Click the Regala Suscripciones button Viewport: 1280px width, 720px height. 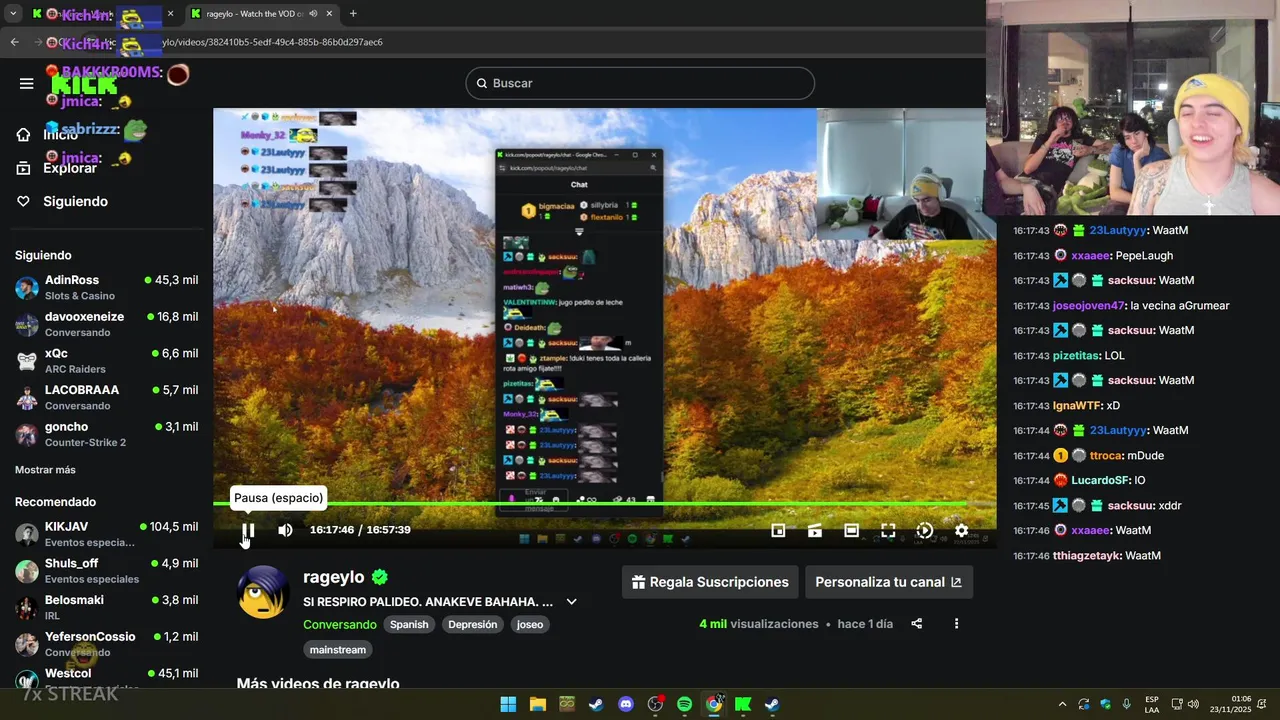(x=710, y=582)
